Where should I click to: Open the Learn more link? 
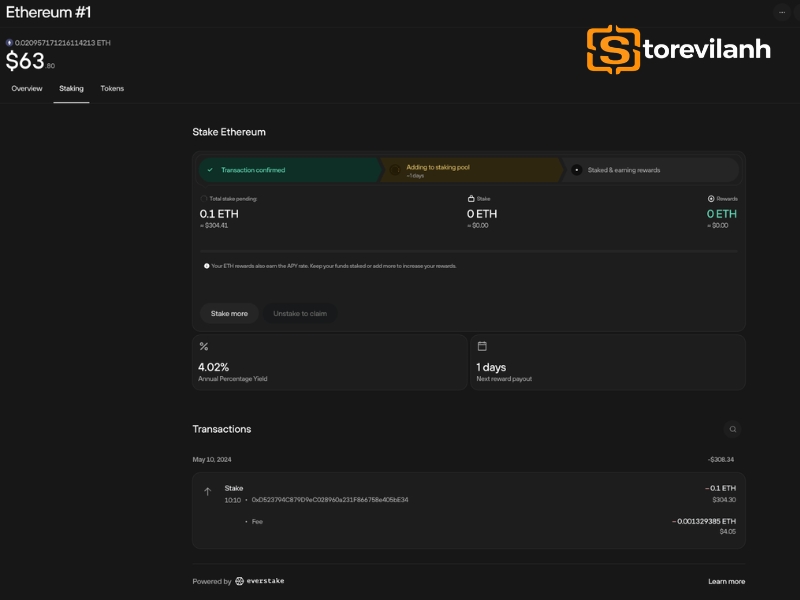click(x=727, y=581)
